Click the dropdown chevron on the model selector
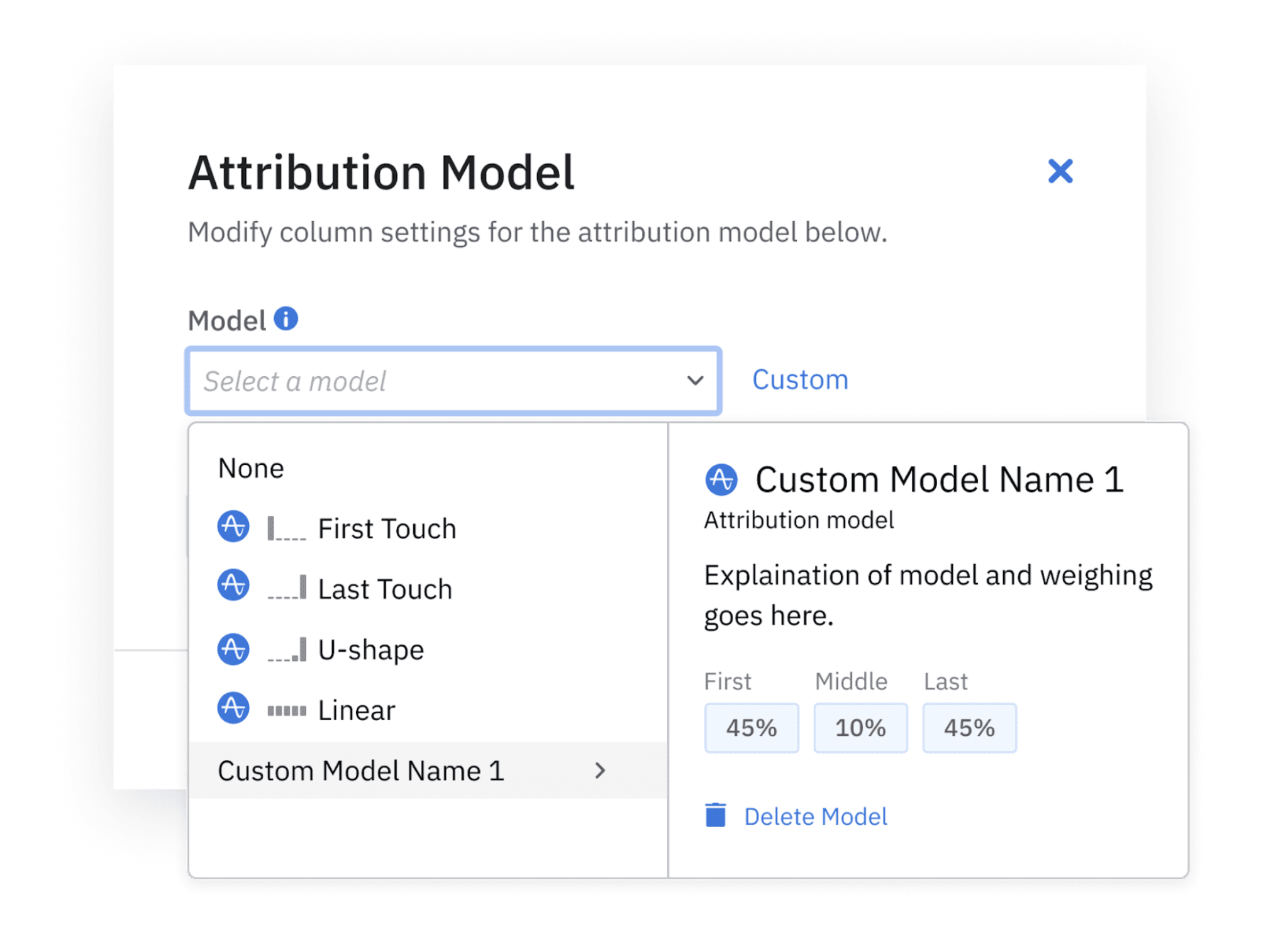The width and height of the screenshot is (1288, 936). 694,381
